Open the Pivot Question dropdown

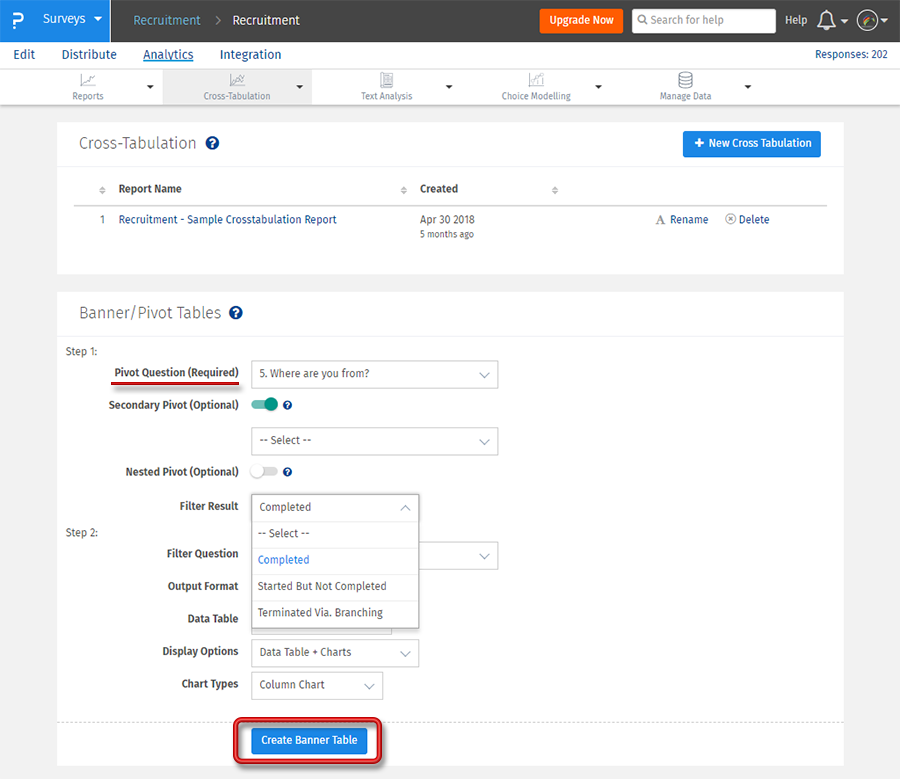374,374
